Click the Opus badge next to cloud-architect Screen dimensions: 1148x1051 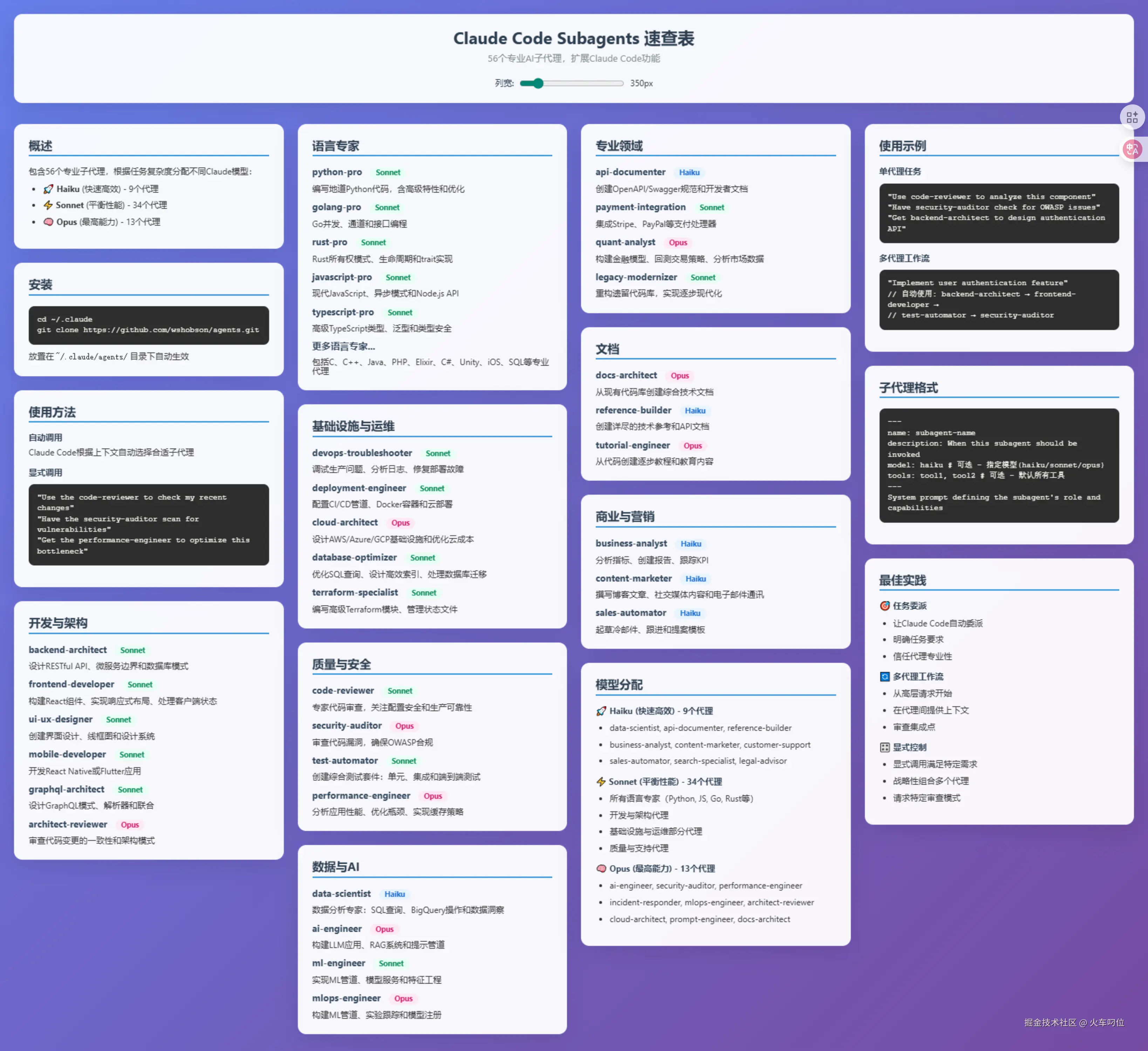point(400,523)
